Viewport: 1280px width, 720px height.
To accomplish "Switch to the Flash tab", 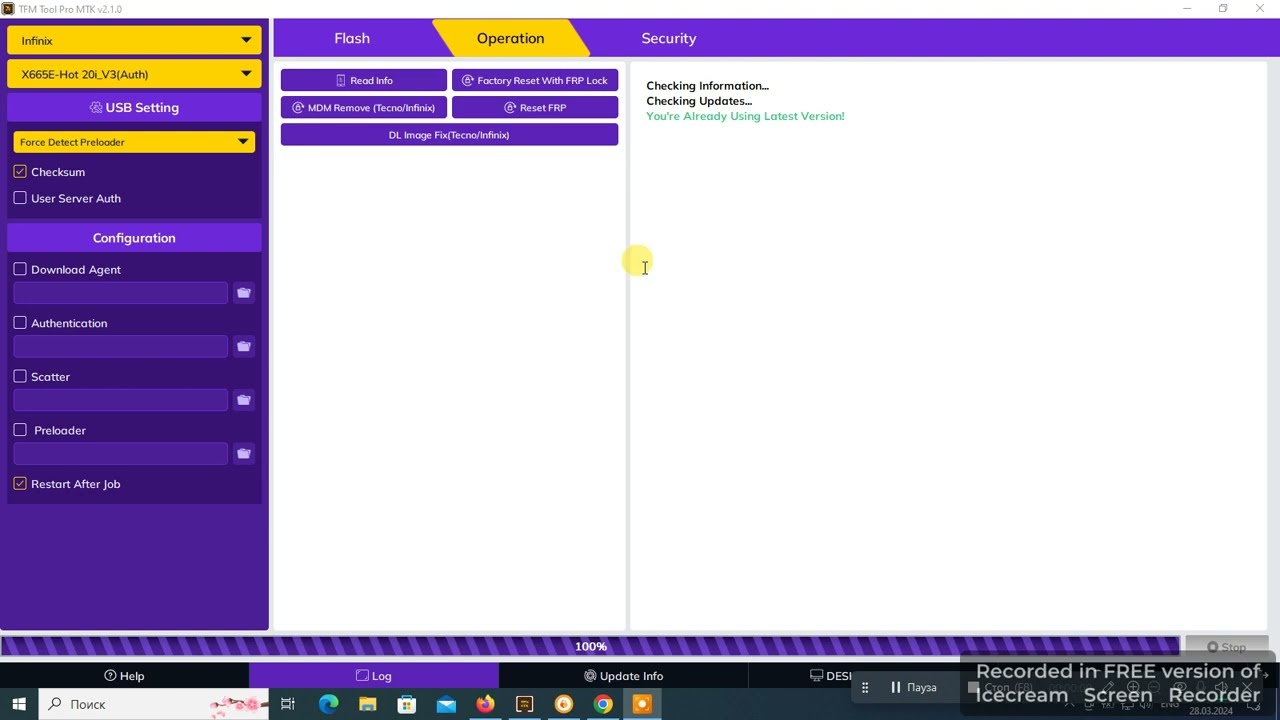I will [352, 38].
